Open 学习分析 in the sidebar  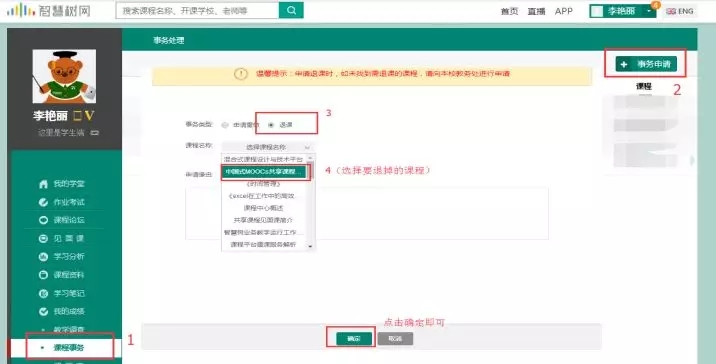69,257
